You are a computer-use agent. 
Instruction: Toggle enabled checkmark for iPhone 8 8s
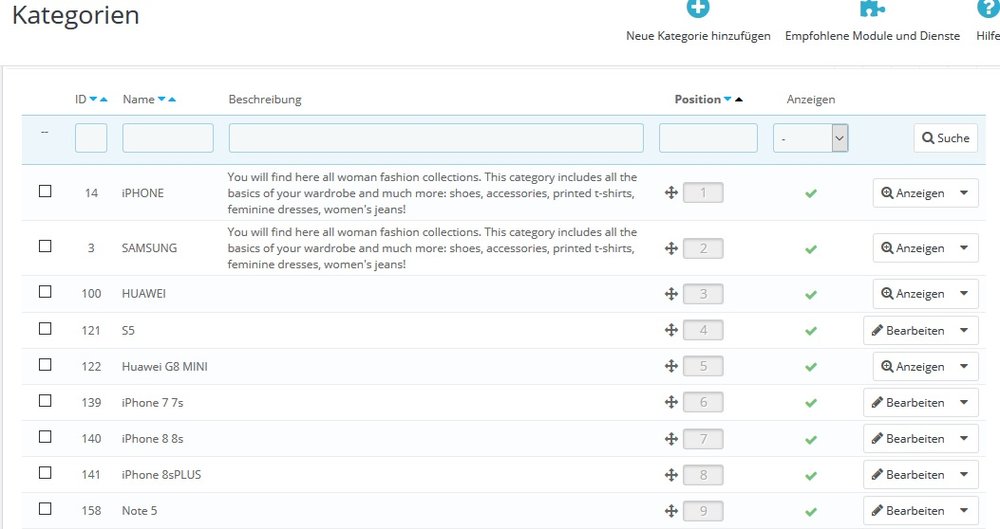point(811,440)
